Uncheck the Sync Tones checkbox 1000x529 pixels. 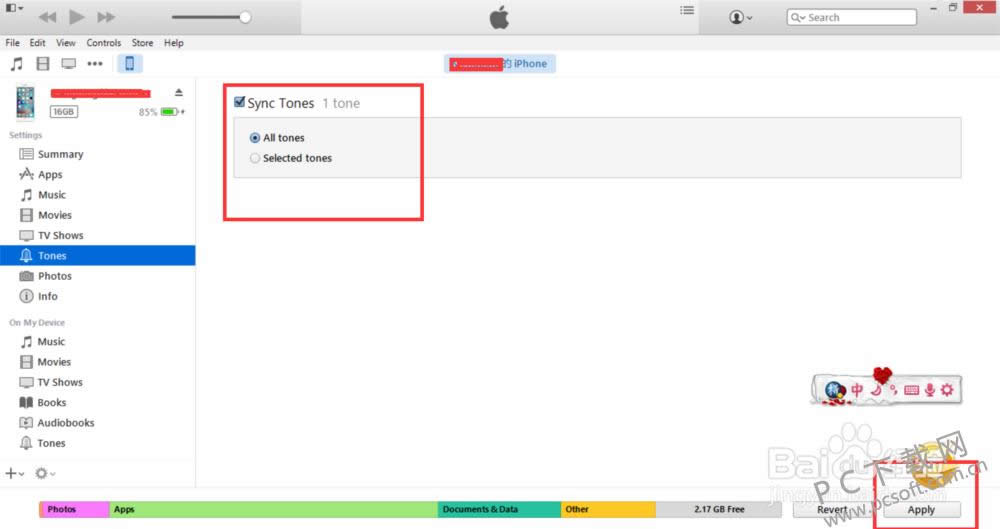pyautogui.click(x=240, y=103)
